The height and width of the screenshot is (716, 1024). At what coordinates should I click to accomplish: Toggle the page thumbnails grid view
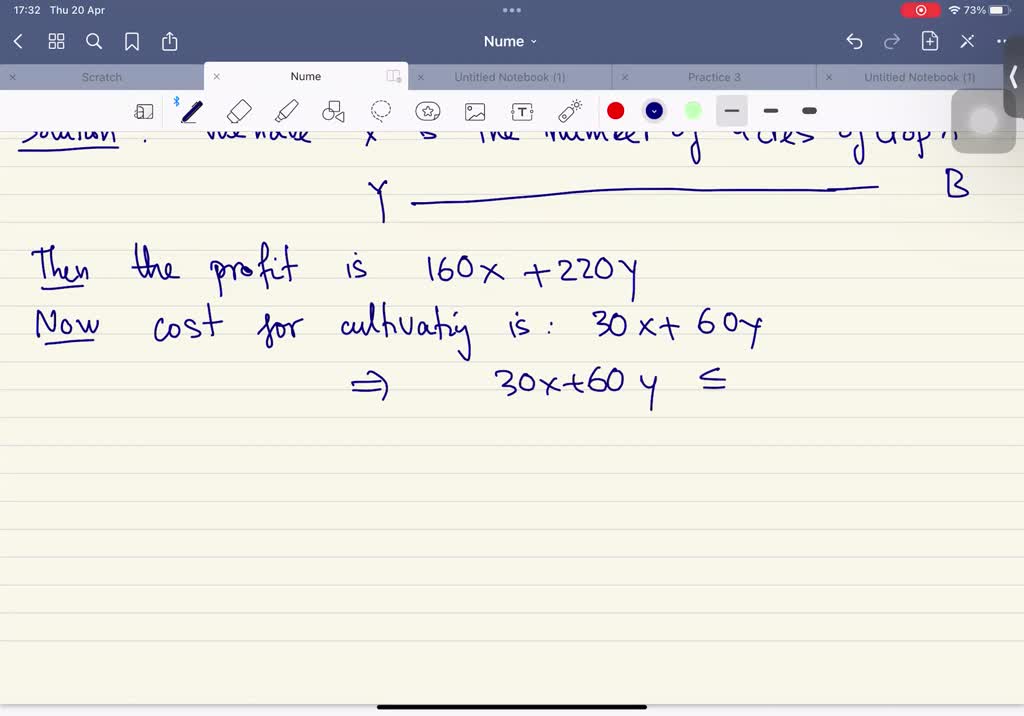56,41
